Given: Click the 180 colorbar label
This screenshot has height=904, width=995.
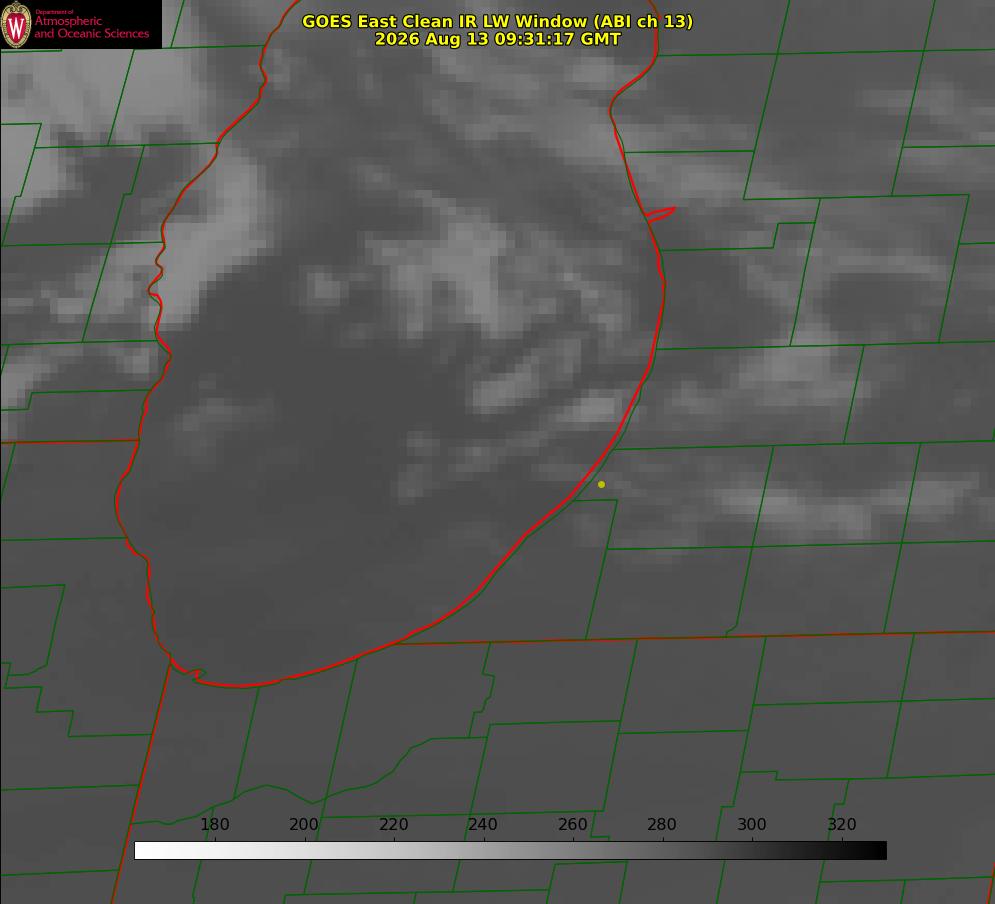Looking at the screenshot, I should [214, 824].
